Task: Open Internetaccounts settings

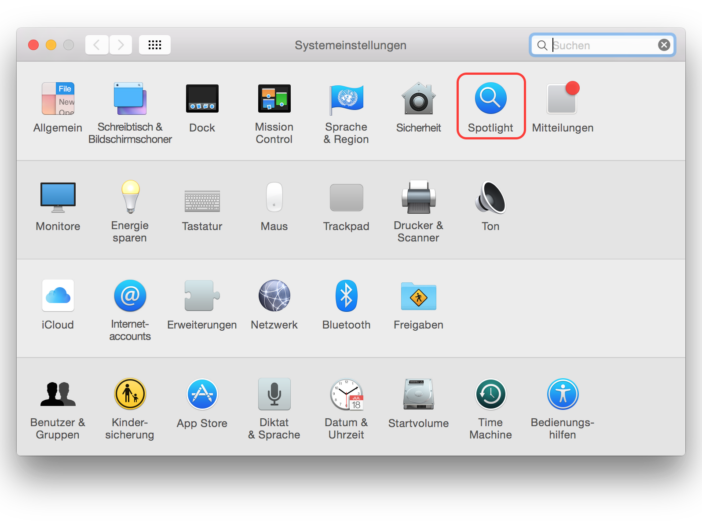Action: click(130, 310)
